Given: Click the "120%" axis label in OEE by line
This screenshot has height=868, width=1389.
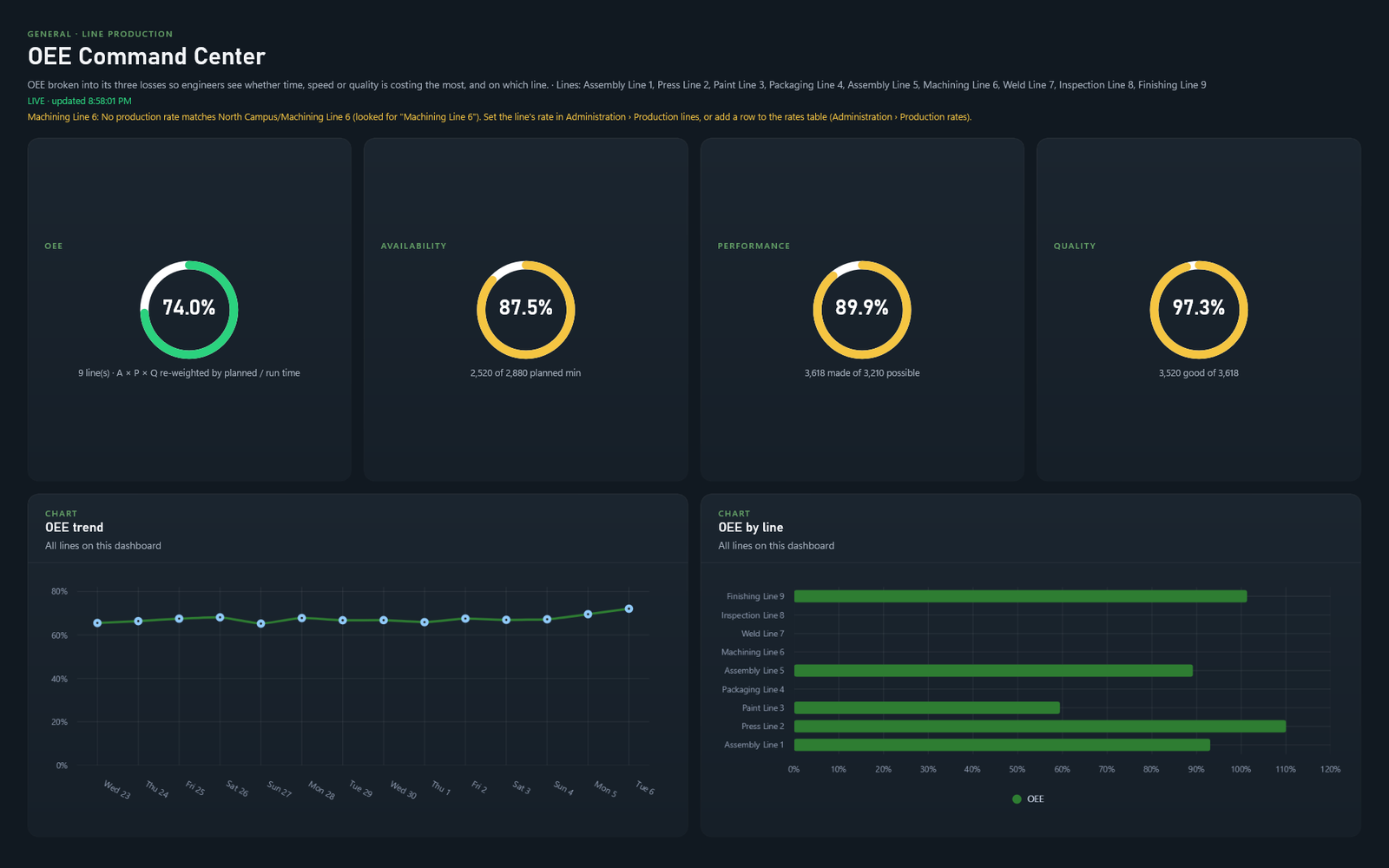Looking at the screenshot, I should pos(1330,770).
